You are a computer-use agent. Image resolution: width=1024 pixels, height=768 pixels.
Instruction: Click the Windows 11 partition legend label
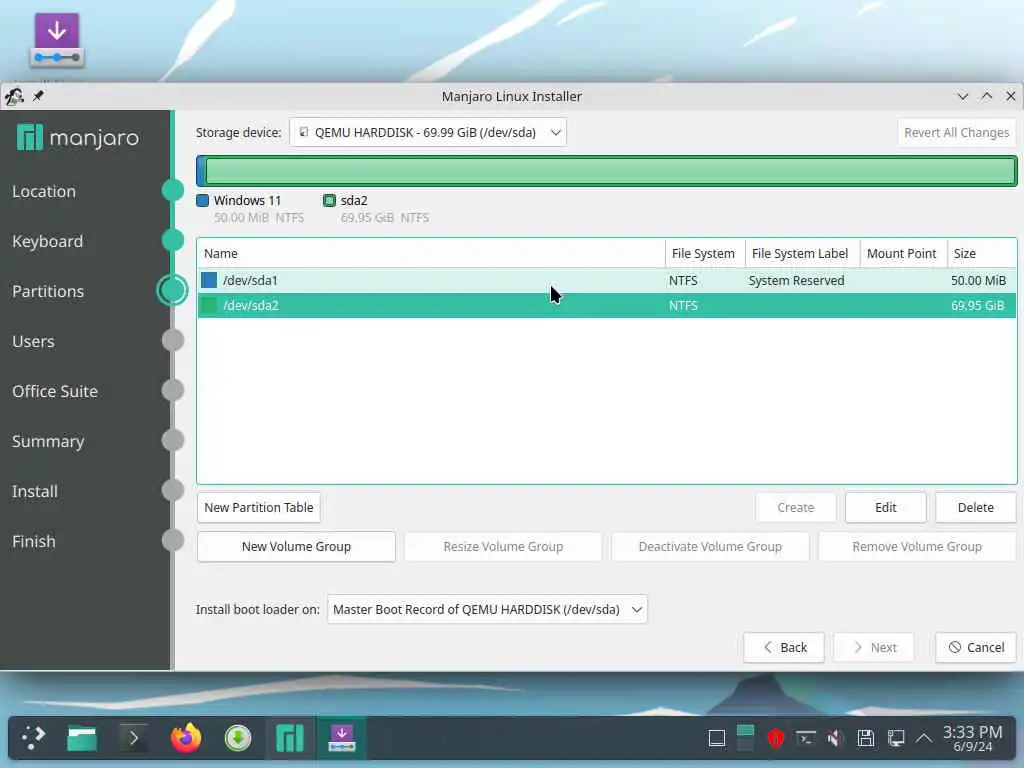tap(247, 200)
